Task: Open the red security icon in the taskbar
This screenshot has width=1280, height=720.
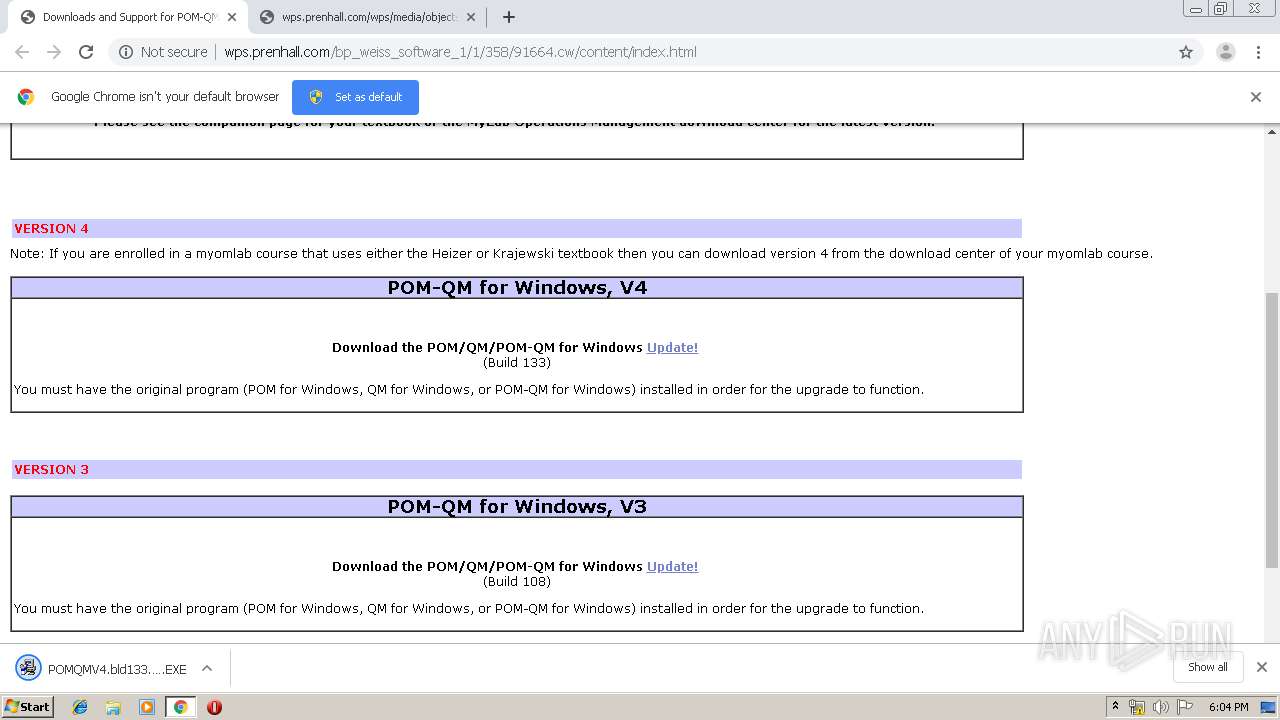Action: (214, 706)
